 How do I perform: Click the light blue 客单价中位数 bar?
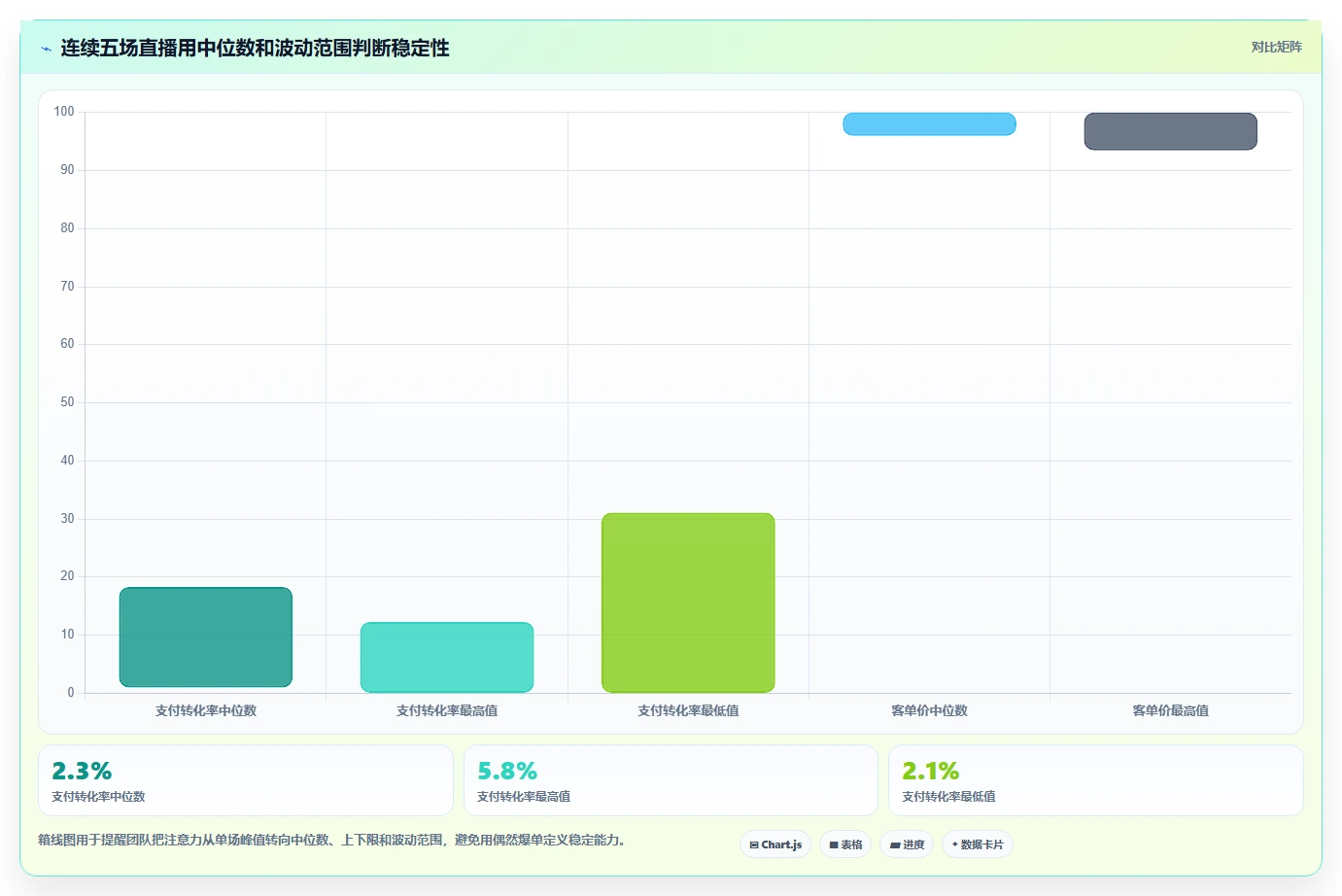click(x=929, y=123)
